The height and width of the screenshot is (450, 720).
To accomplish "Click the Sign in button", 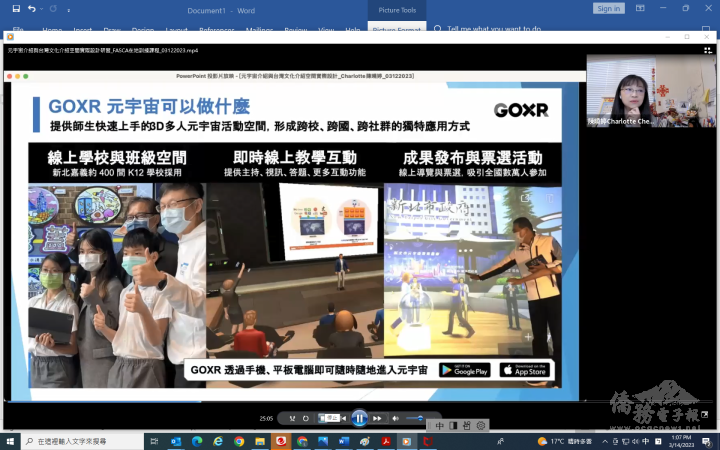I will pyautogui.click(x=608, y=8).
